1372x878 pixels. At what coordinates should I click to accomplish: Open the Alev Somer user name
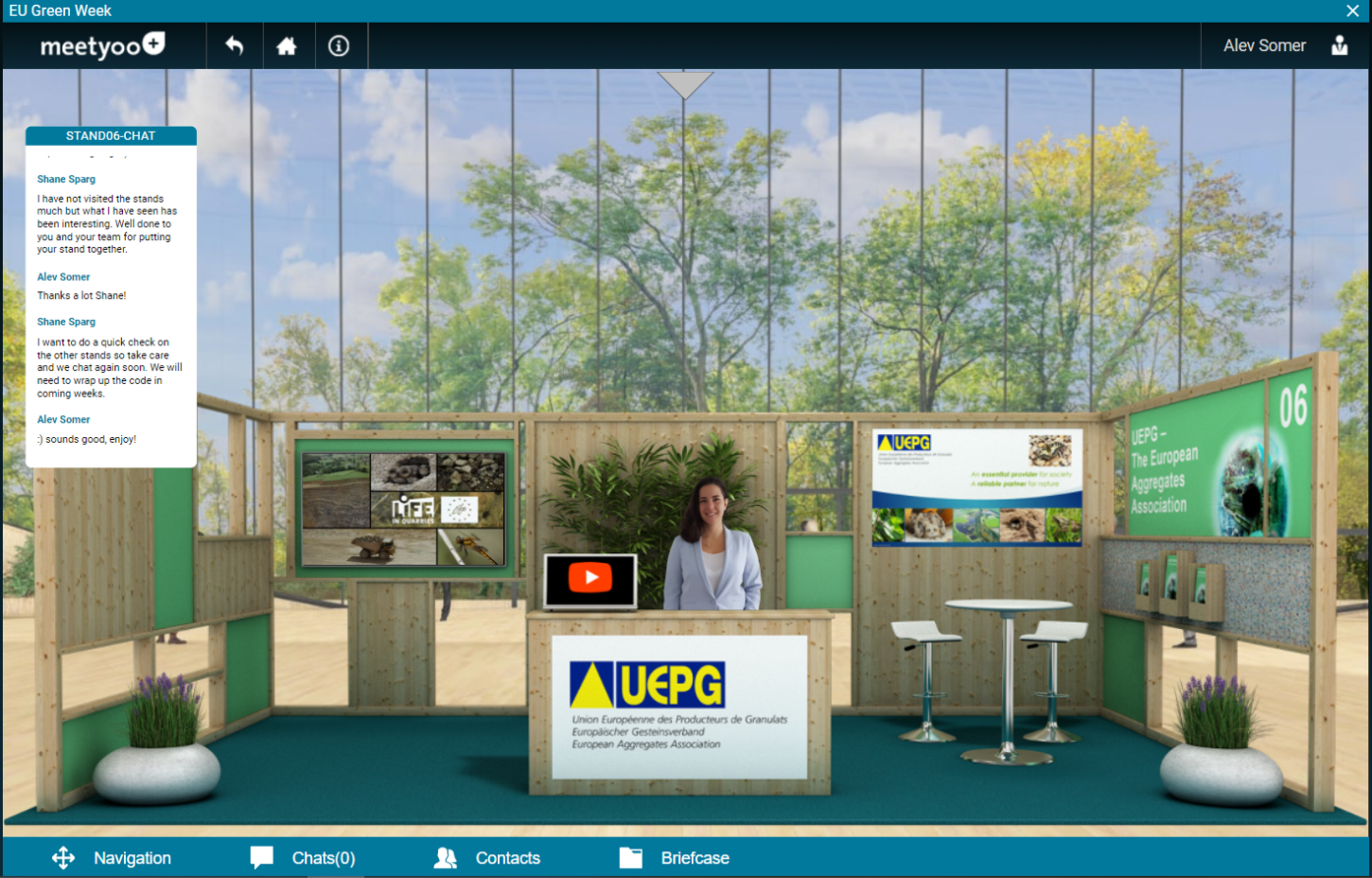[1265, 45]
